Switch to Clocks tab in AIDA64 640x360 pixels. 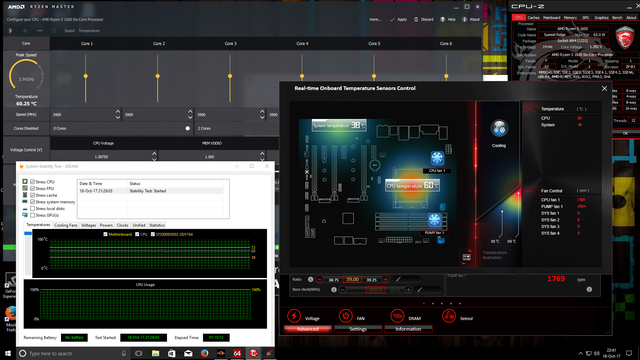(x=122, y=225)
